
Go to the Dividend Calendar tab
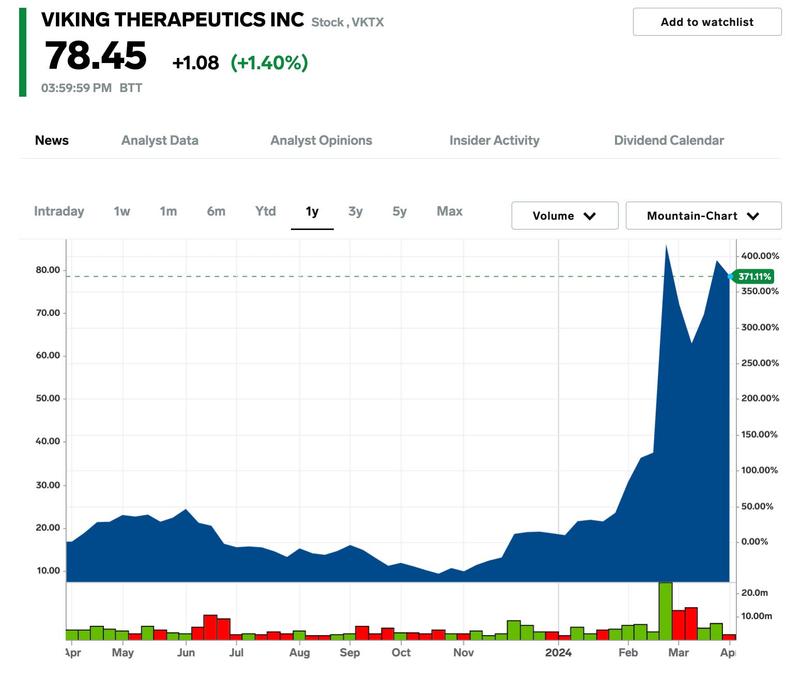click(669, 140)
